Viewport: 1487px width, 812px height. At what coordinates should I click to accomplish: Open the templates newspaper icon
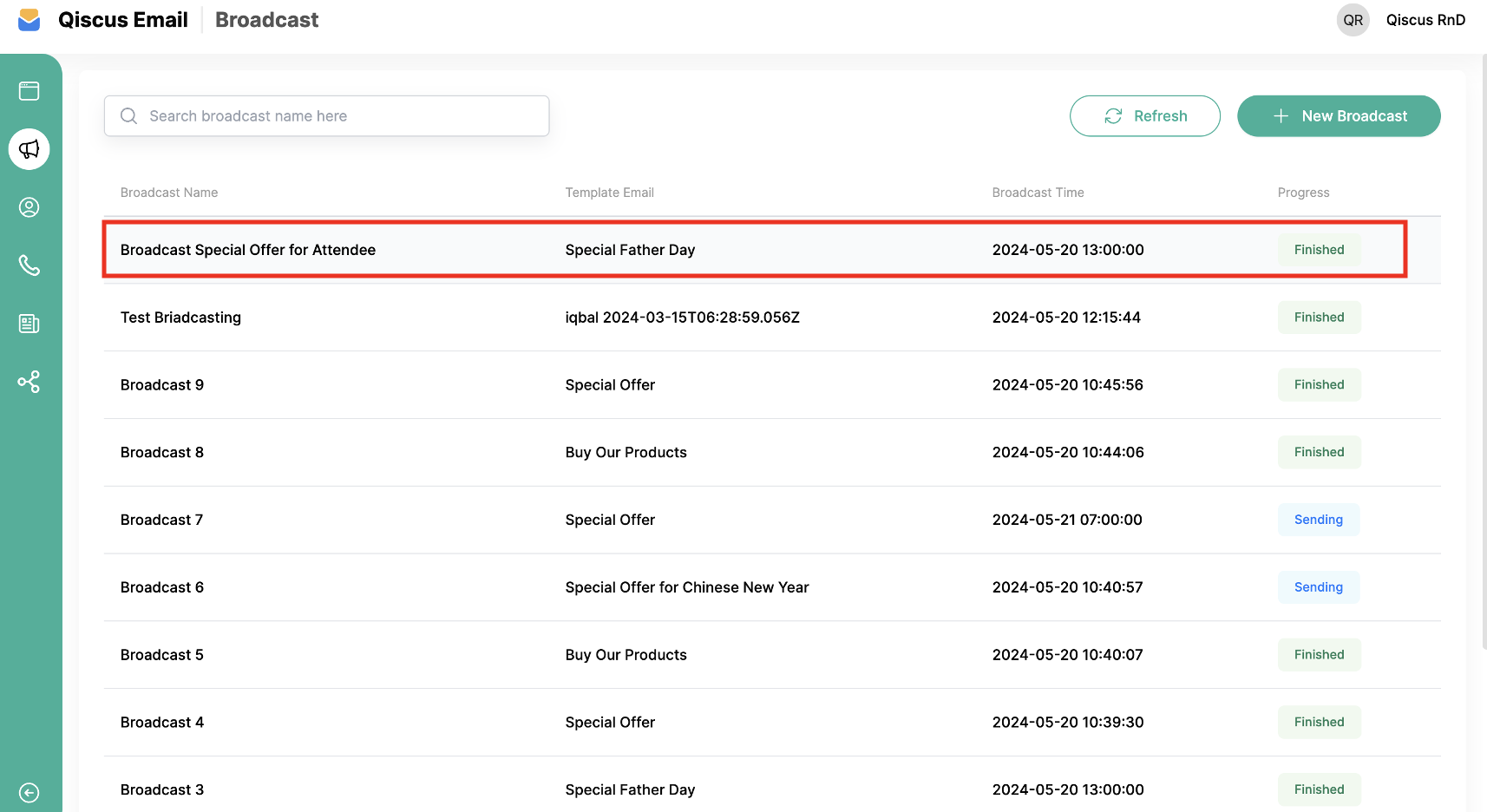pos(29,324)
